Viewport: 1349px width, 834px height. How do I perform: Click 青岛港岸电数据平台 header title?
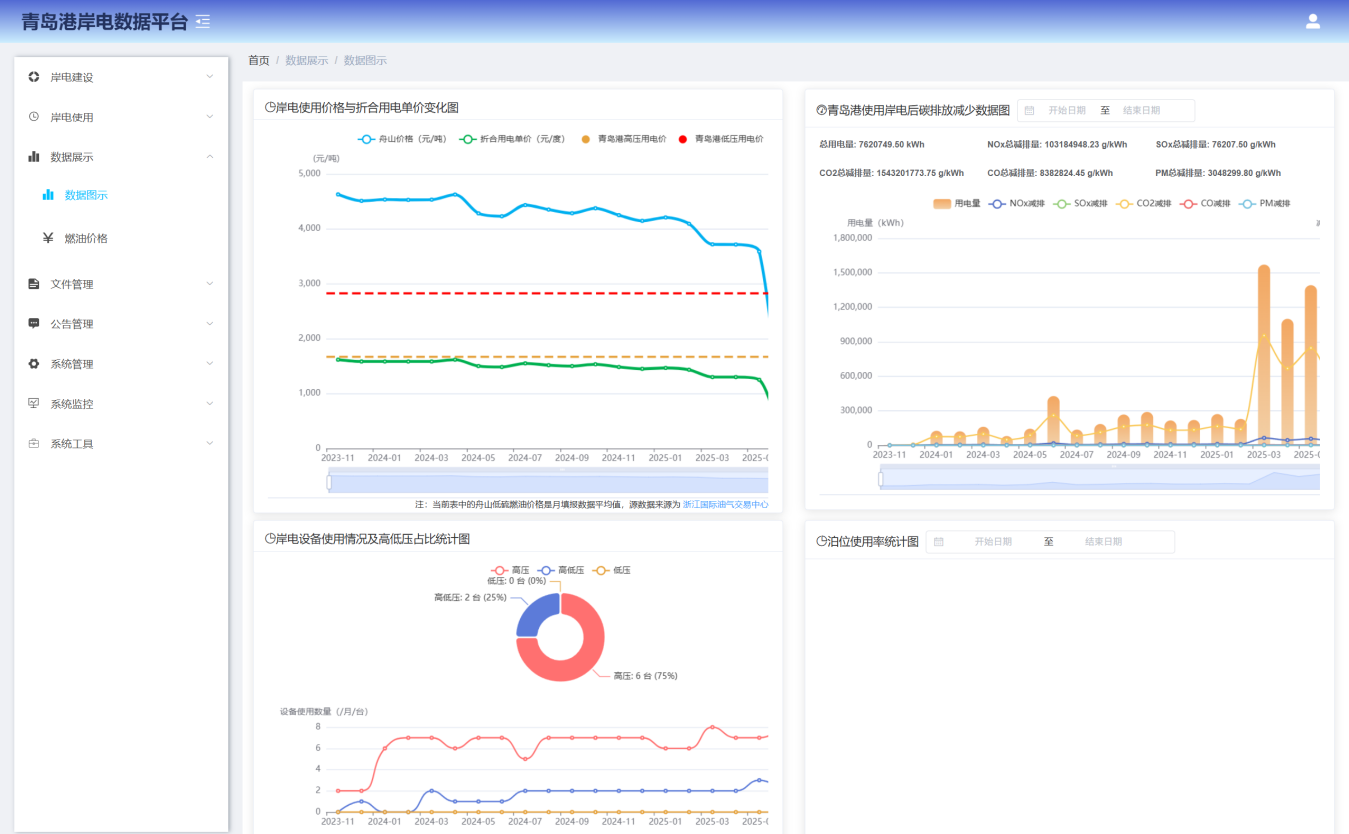(104, 21)
